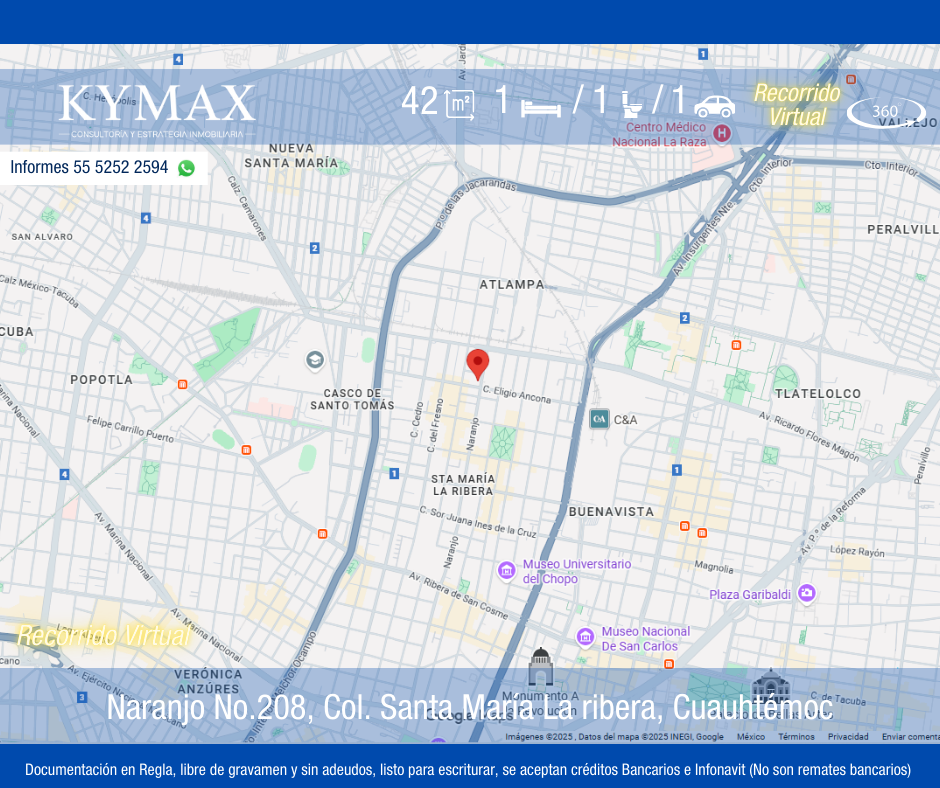Click the bed icon for bedrooms

(x=541, y=106)
